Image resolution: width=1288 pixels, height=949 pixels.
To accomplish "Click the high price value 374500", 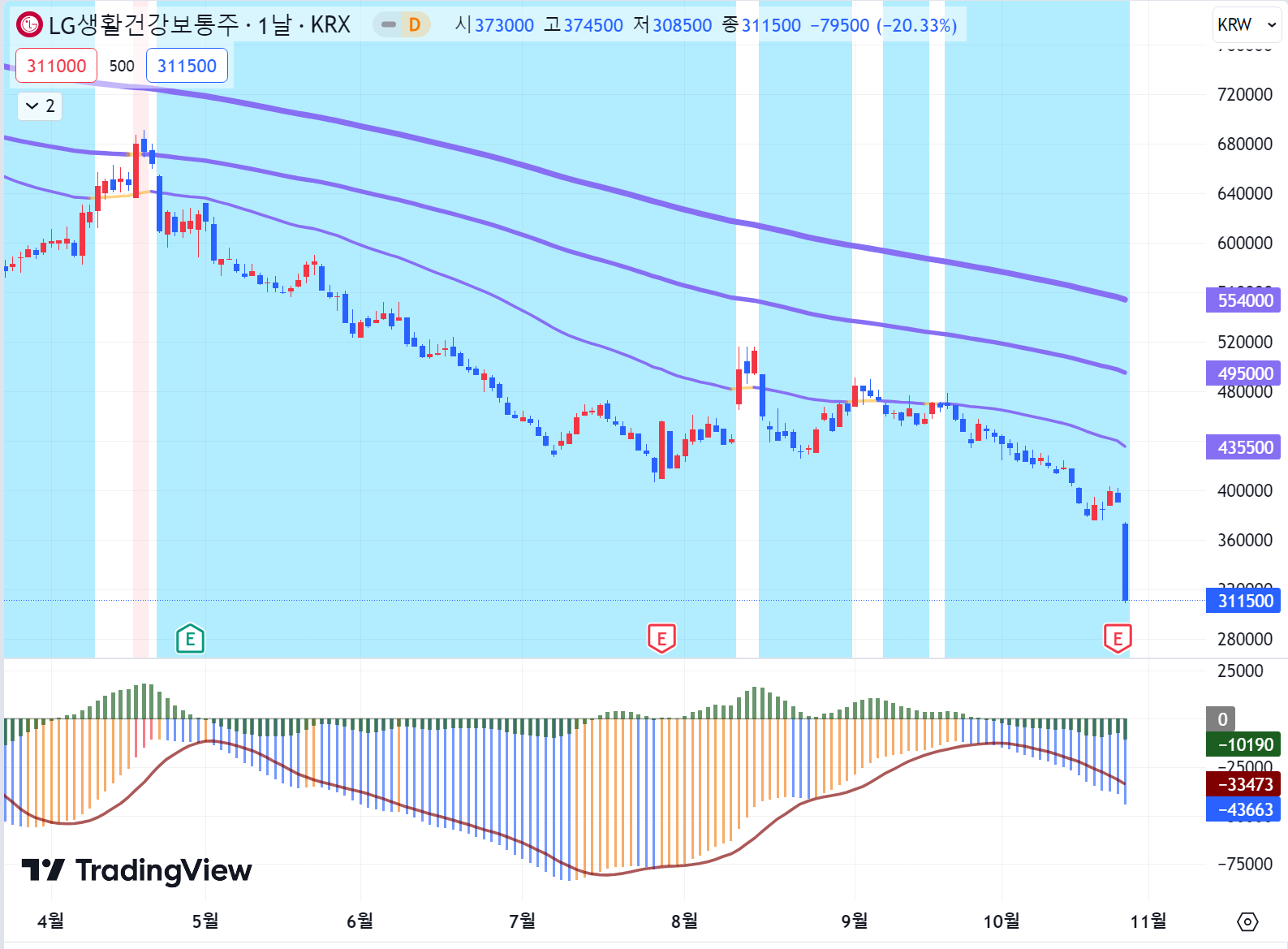I will (593, 25).
